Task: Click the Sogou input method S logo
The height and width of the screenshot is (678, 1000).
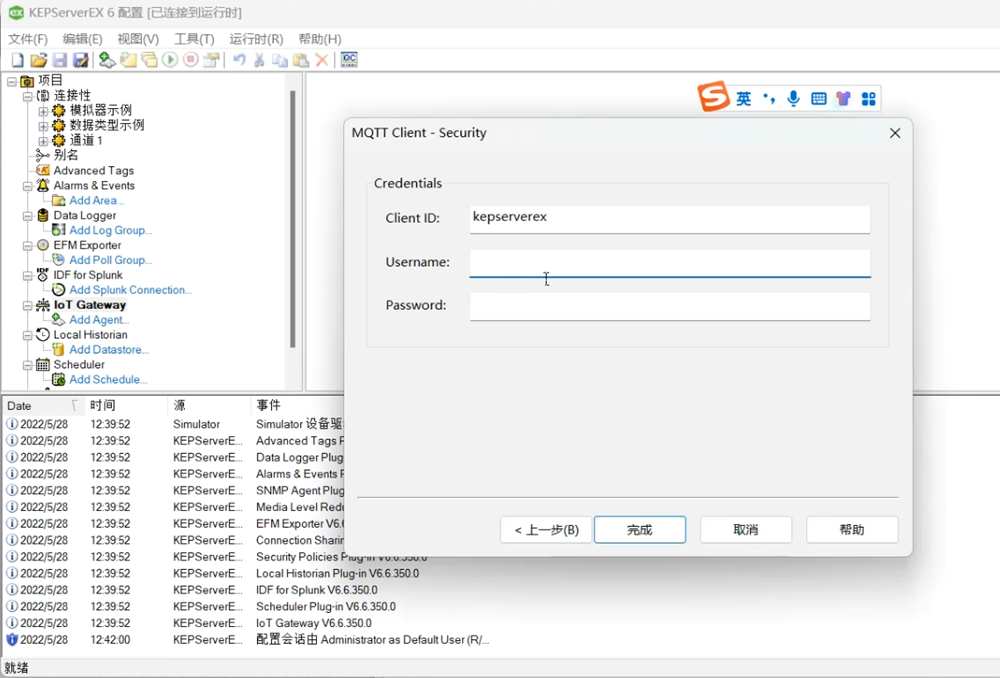Action: (x=713, y=97)
